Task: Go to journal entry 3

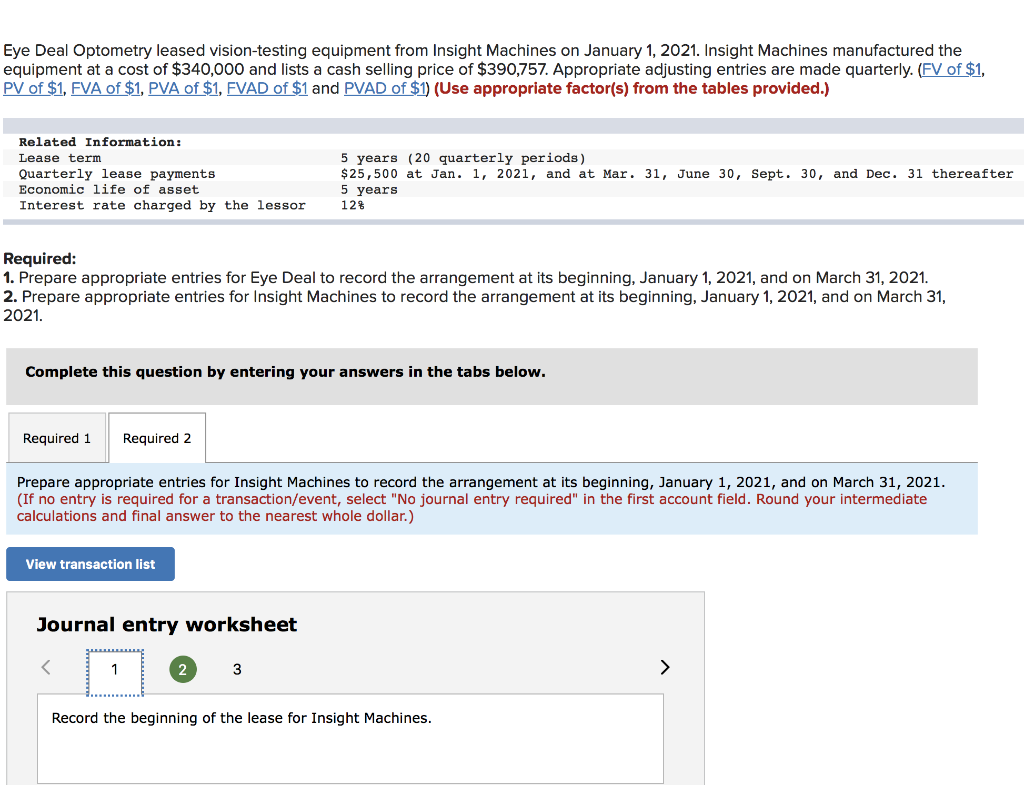Action: (x=237, y=669)
